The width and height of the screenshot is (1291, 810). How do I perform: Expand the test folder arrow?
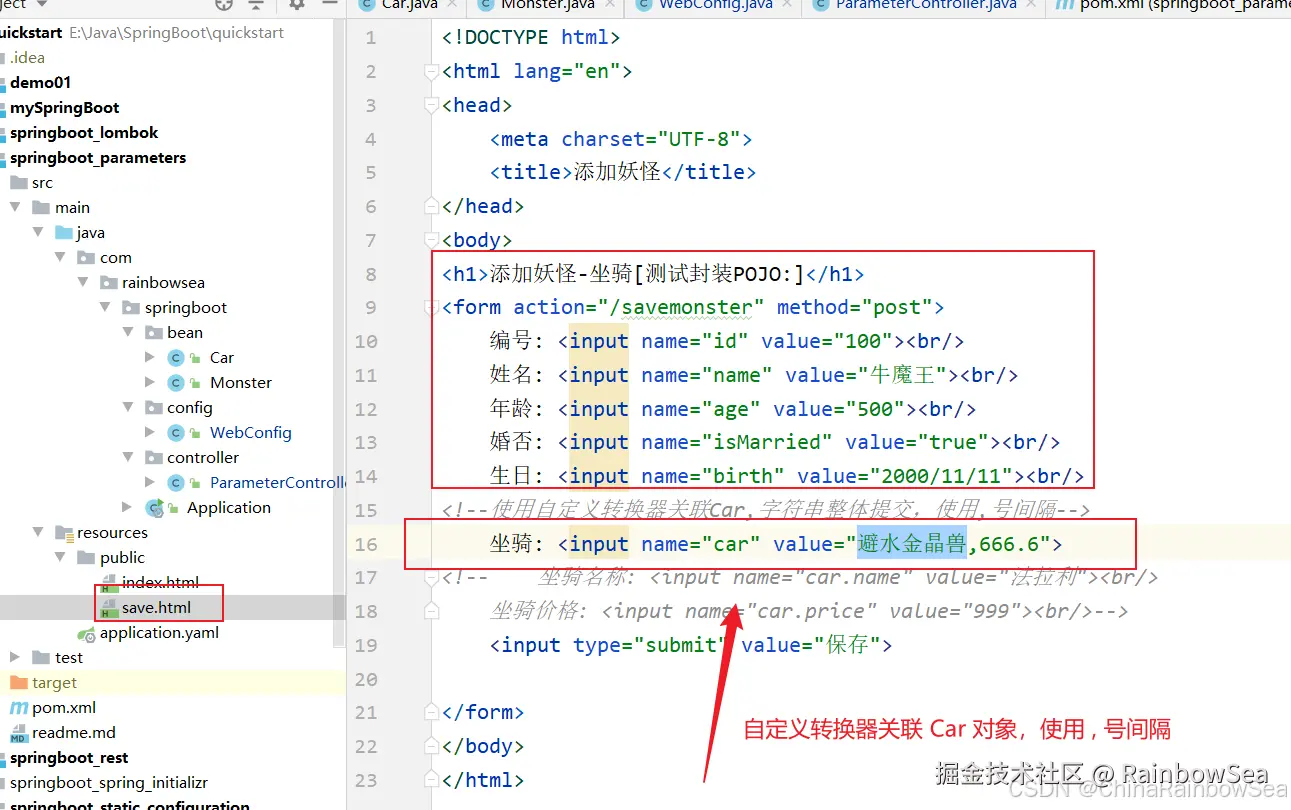point(15,658)
